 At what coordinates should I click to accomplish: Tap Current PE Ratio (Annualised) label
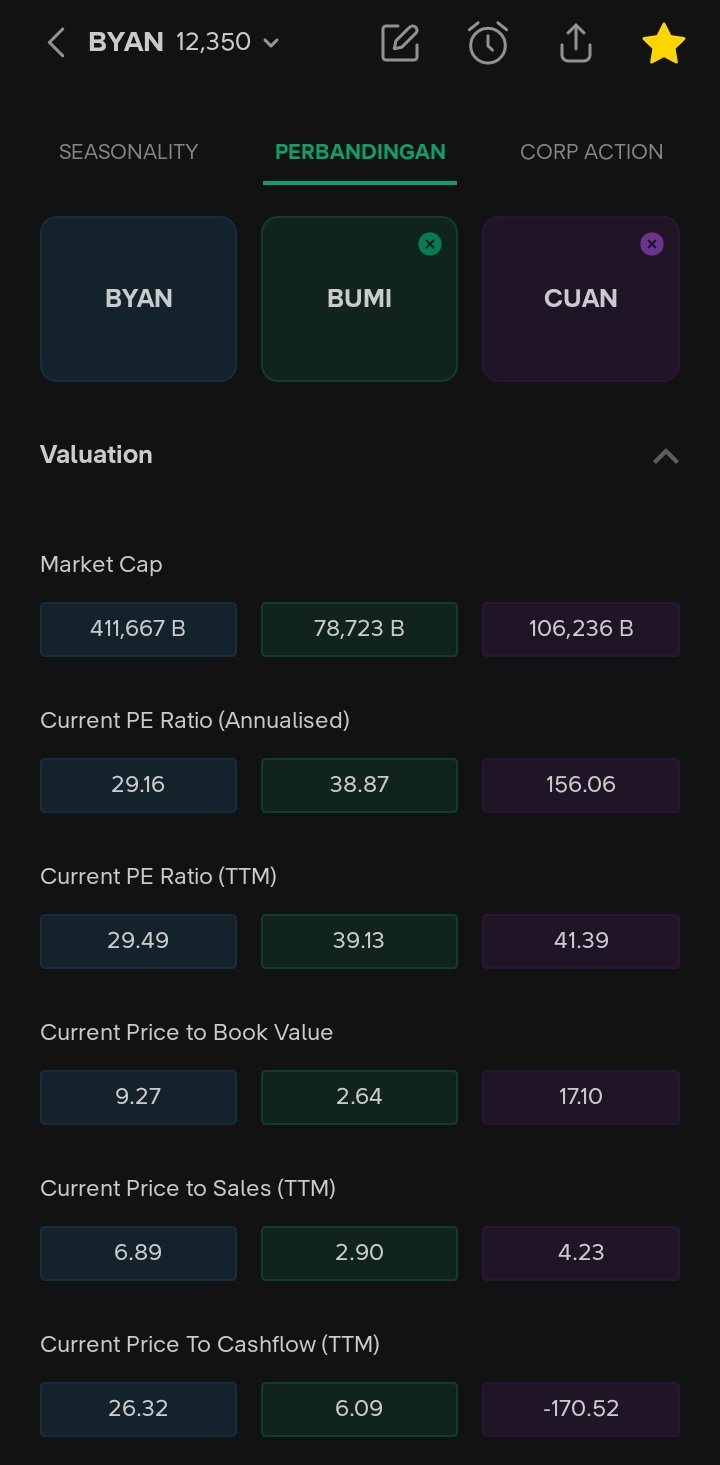[195, 721]
